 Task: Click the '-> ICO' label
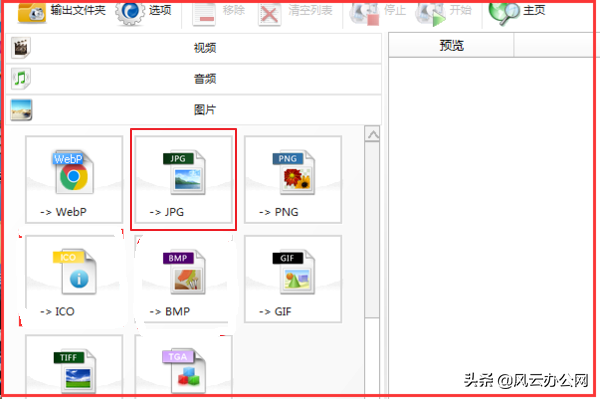(x=57, y=311)
